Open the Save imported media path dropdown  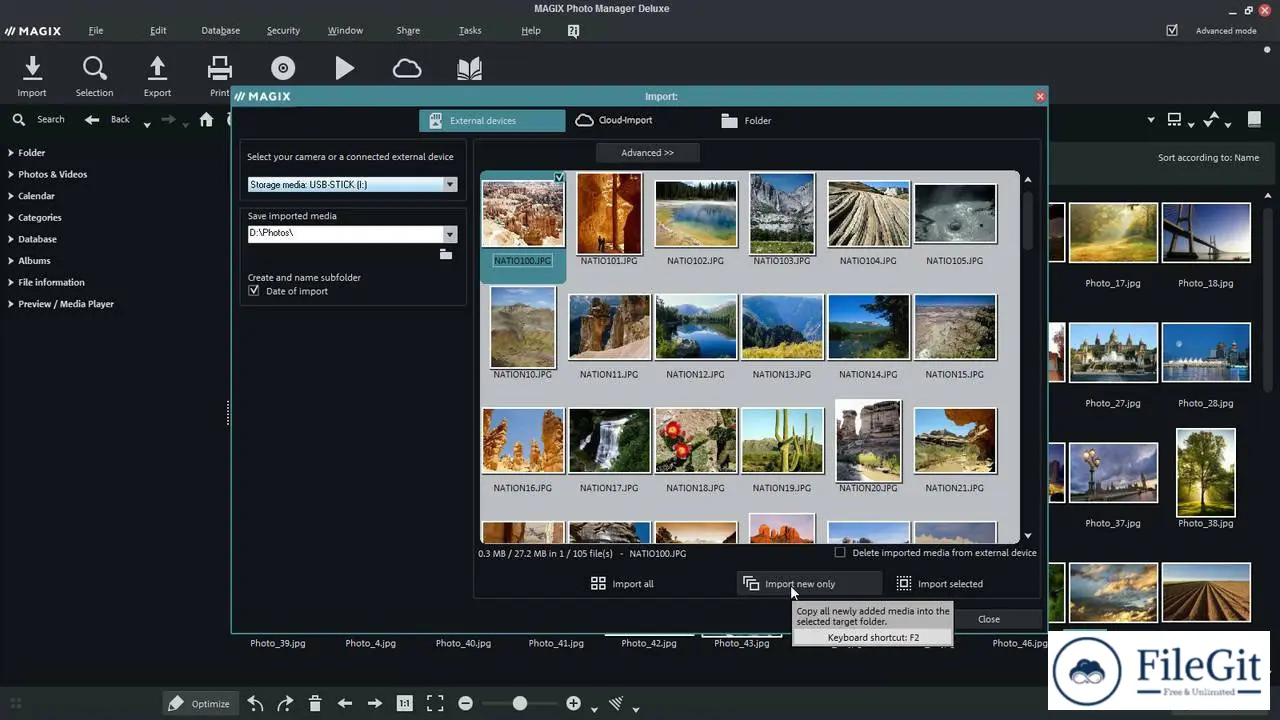(450, 234)
